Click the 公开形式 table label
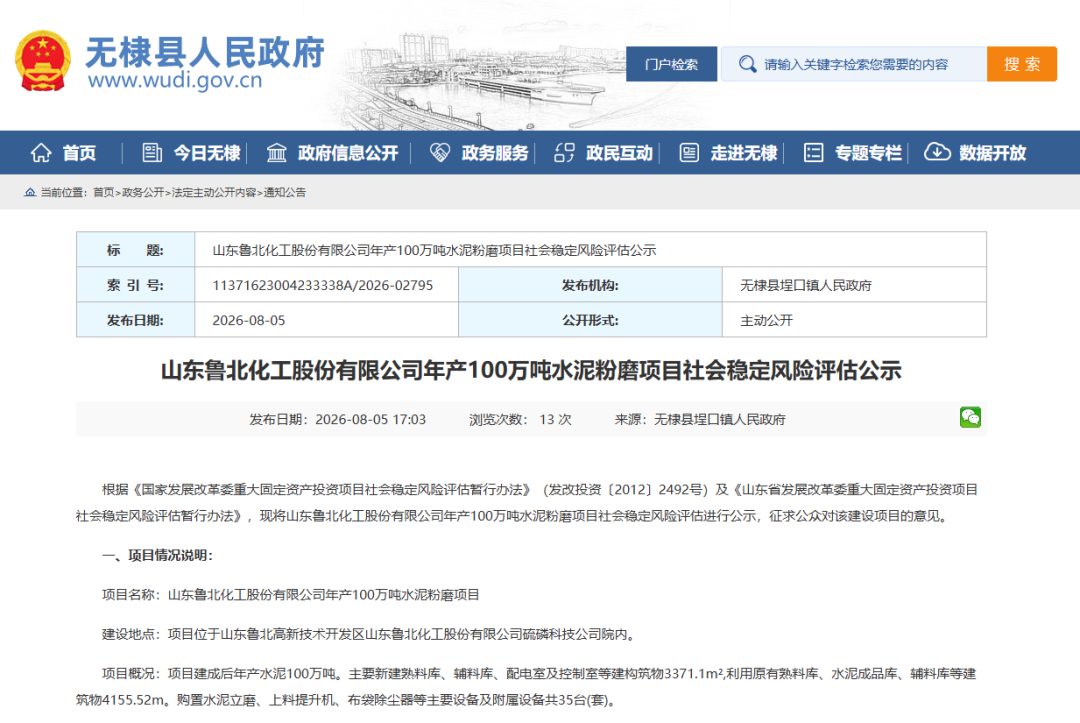This screenshot has width=1080, height=723. click(x=590, y=320)
